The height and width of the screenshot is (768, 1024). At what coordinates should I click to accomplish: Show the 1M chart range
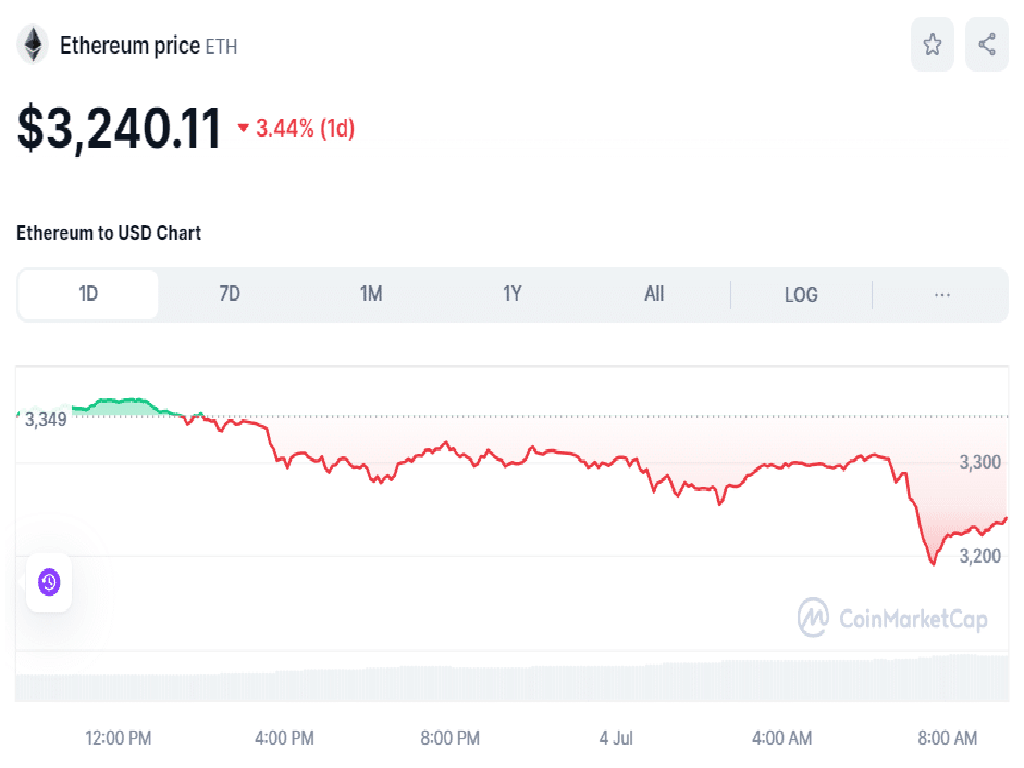coord(371,294)
